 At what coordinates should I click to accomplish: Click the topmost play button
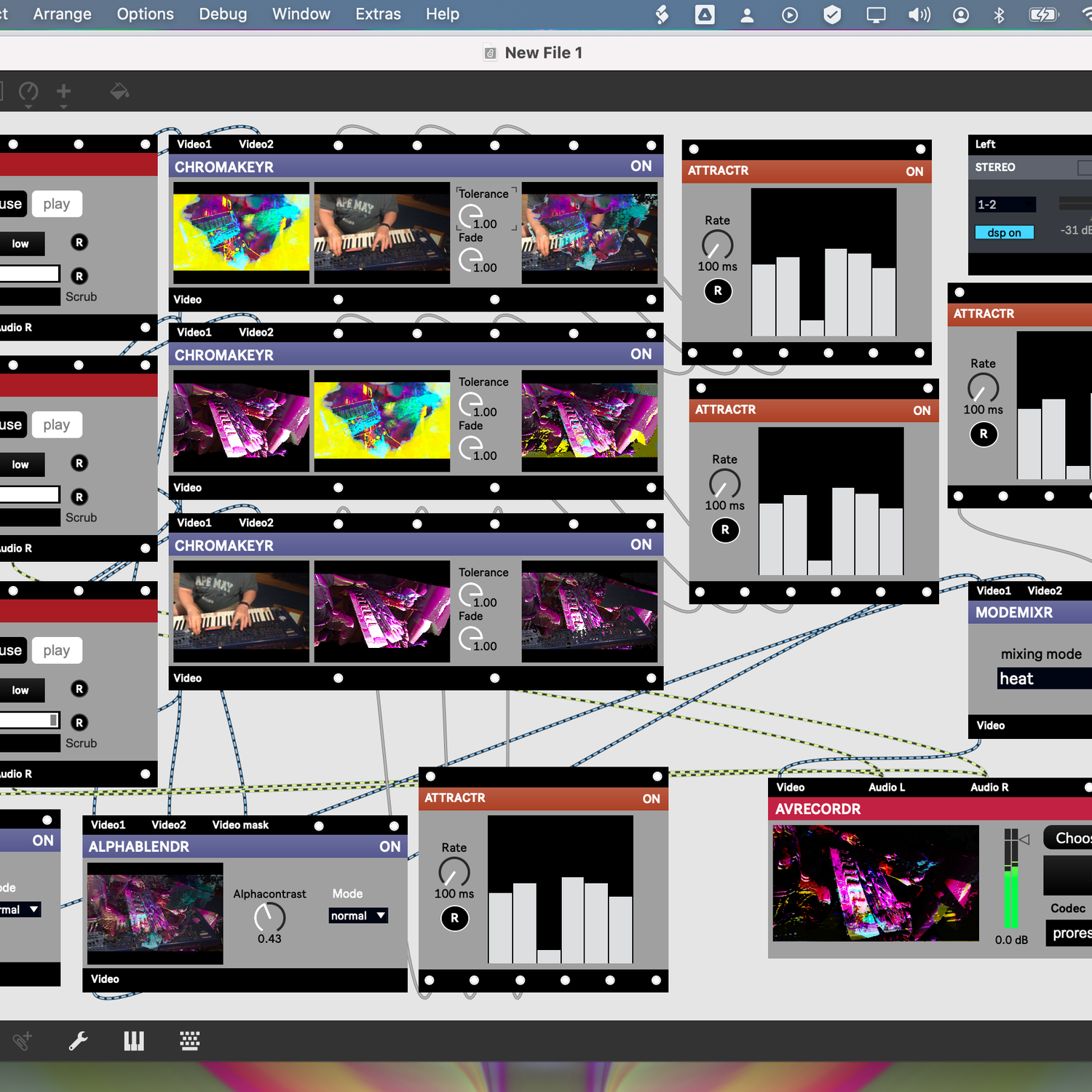pyautogui.click(x=57, y=205)
